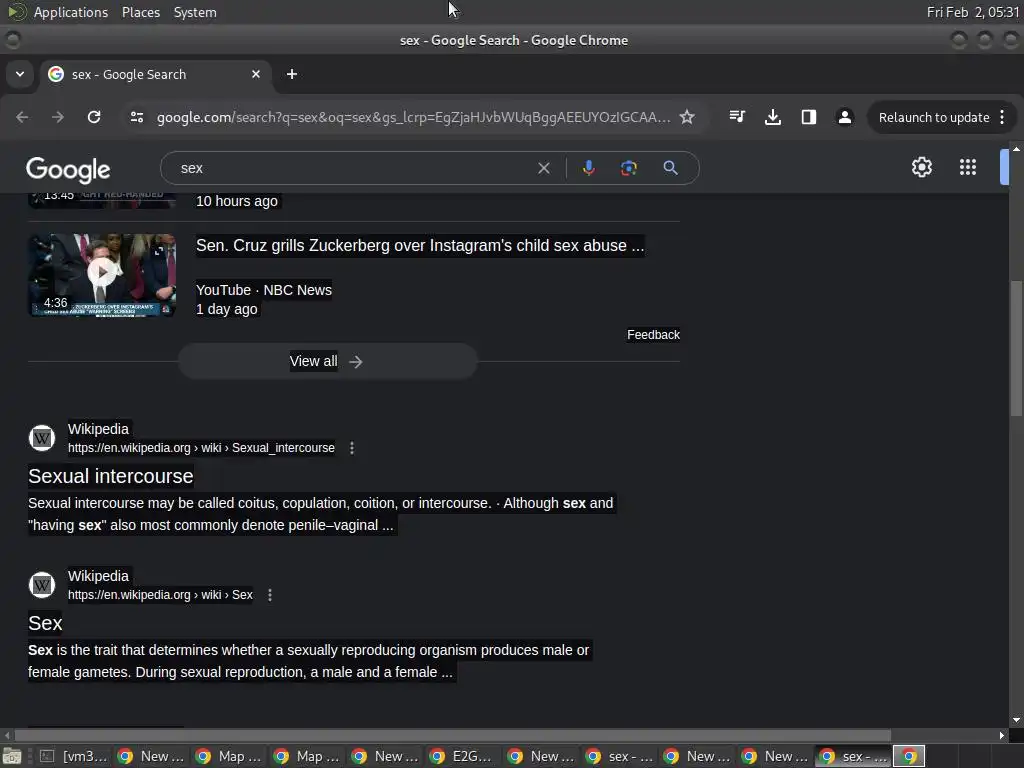
Task: Open Chrome downloads icon
Action: 773,118
